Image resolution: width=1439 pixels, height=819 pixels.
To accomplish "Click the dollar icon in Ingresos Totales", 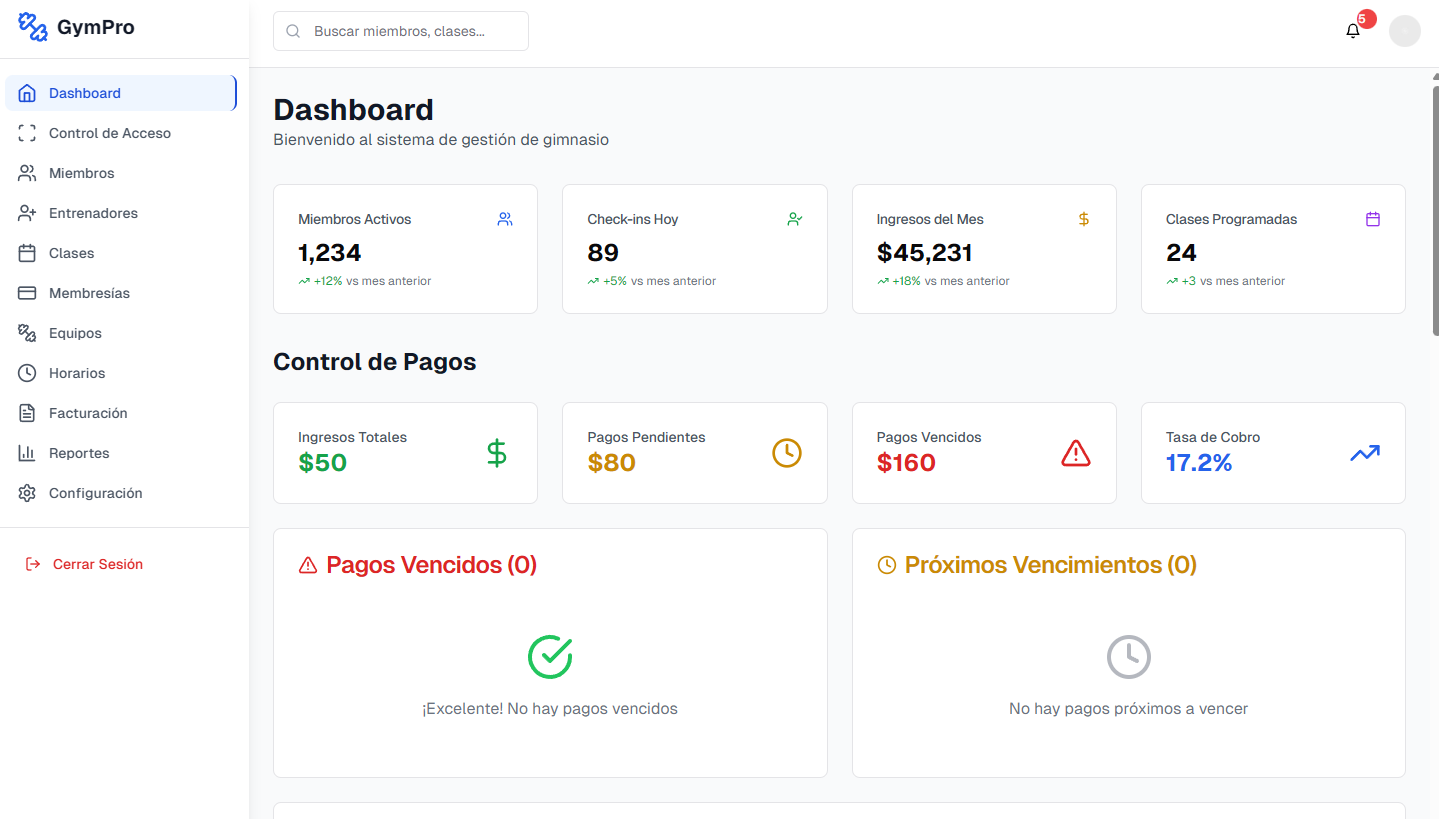I will click(496, 453).
